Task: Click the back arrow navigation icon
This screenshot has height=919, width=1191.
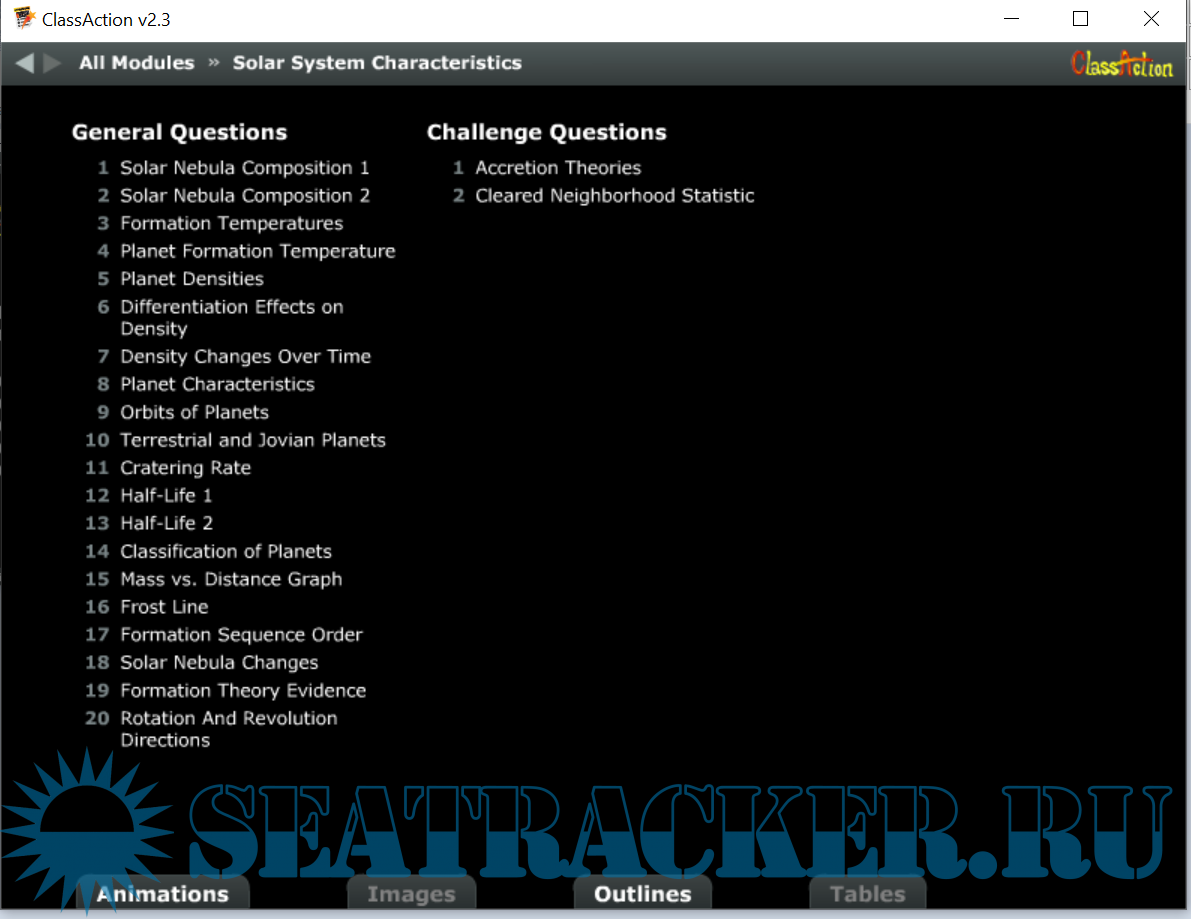Action: (x=25, y=63)
